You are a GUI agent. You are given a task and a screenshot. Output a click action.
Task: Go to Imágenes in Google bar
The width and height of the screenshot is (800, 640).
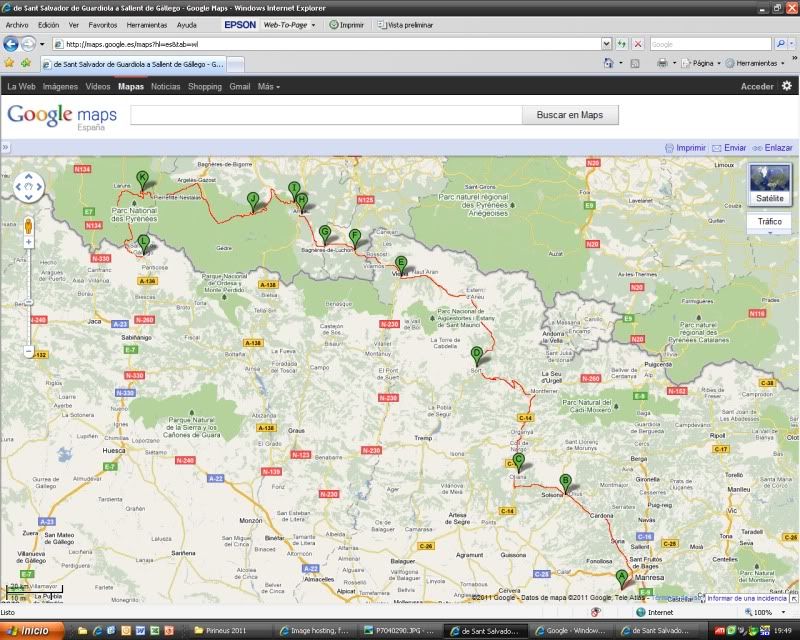click(x=60, y=86)
